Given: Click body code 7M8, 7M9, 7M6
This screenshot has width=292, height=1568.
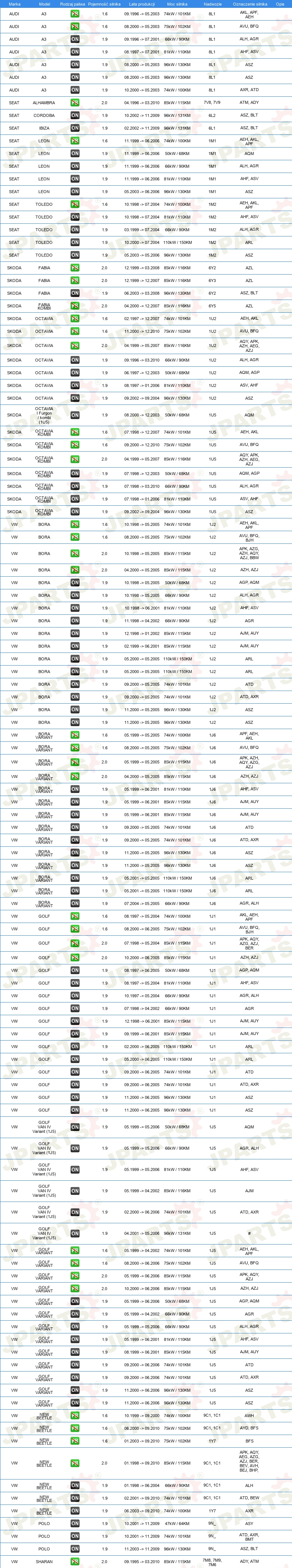Looking at the screenshot, I should (212, 1562).
